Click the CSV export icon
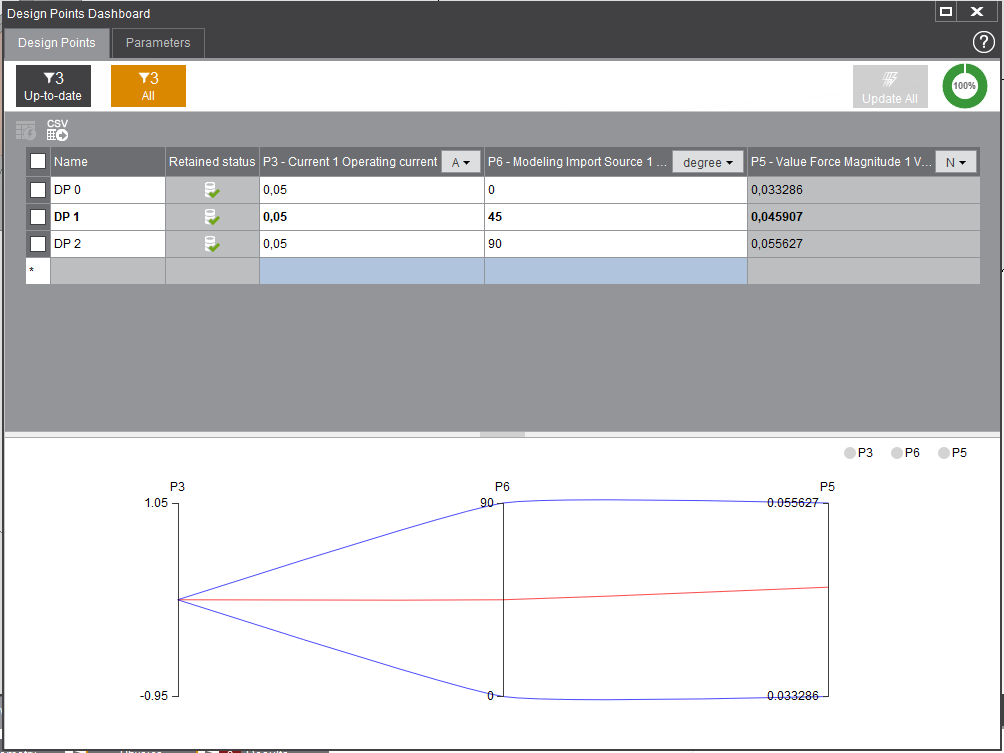 [58, 130]
